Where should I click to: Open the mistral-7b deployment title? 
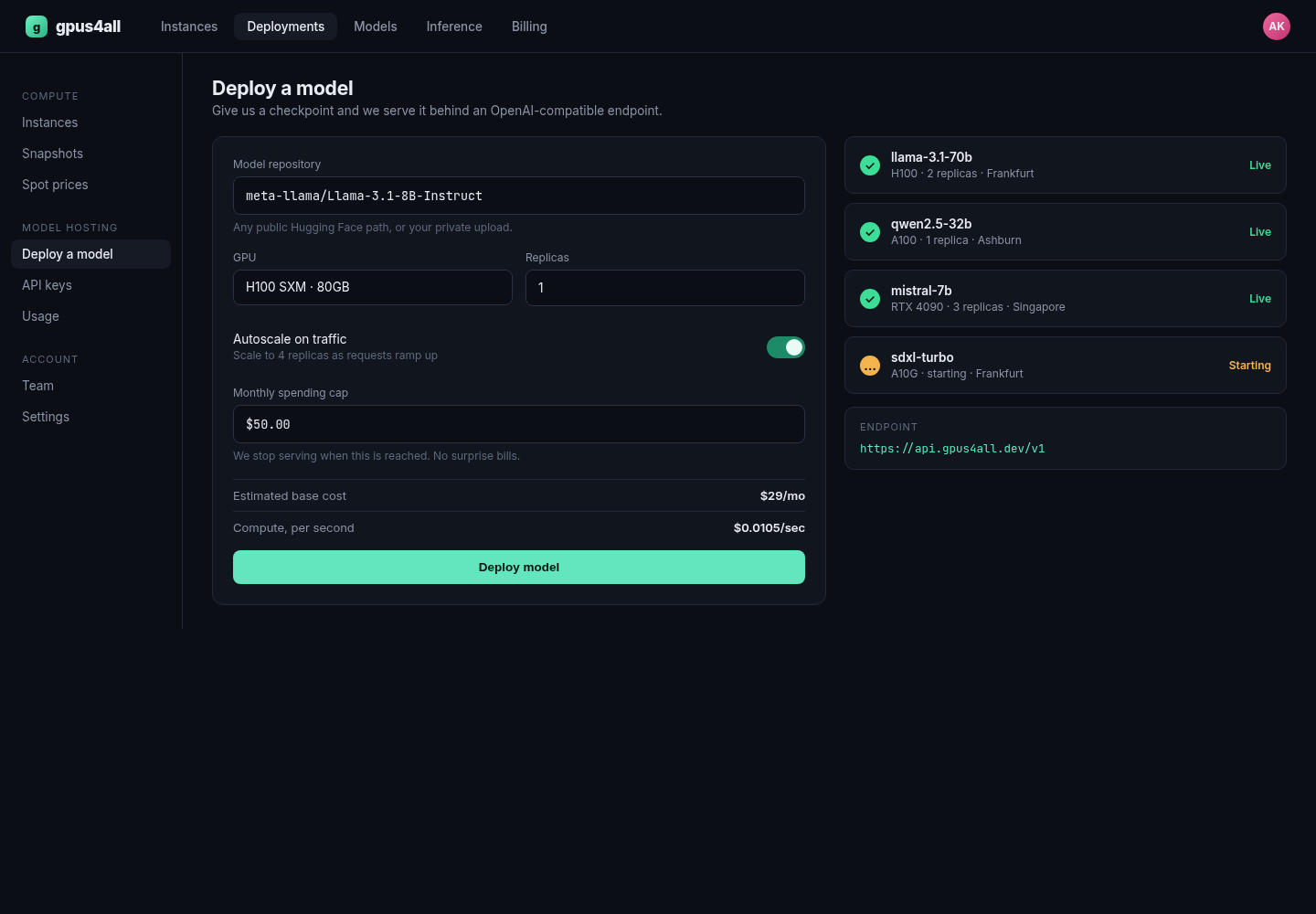tap(921, 291)
